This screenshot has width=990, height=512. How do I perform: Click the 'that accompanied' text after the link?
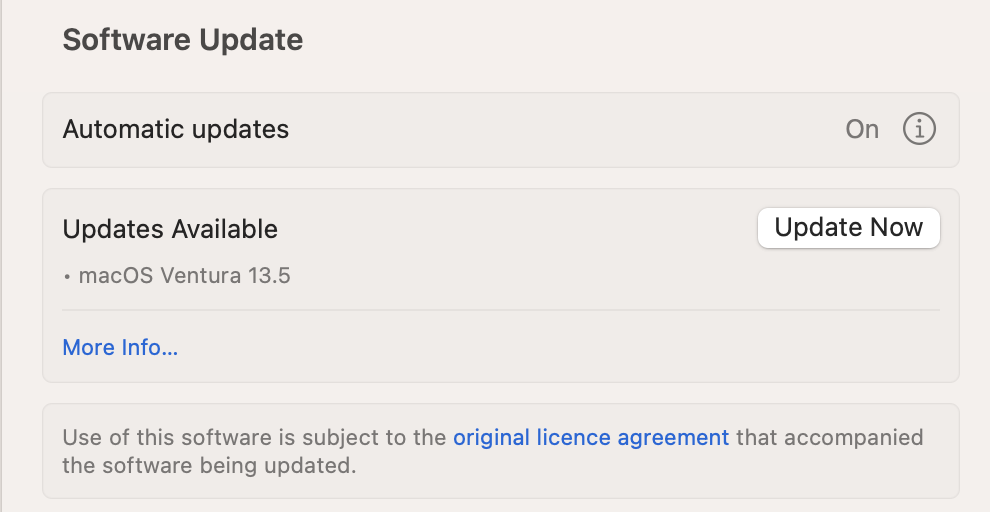click(x=830, y=438)
